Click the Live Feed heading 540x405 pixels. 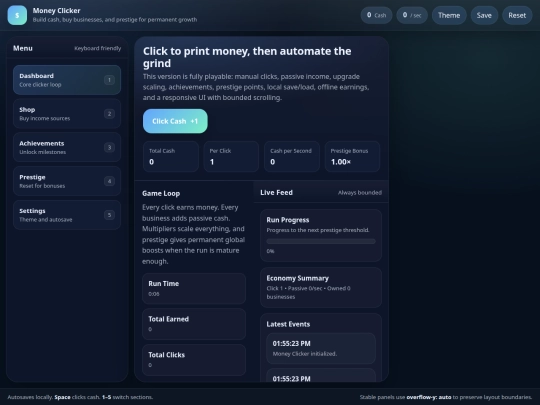[x=277, y=193]
